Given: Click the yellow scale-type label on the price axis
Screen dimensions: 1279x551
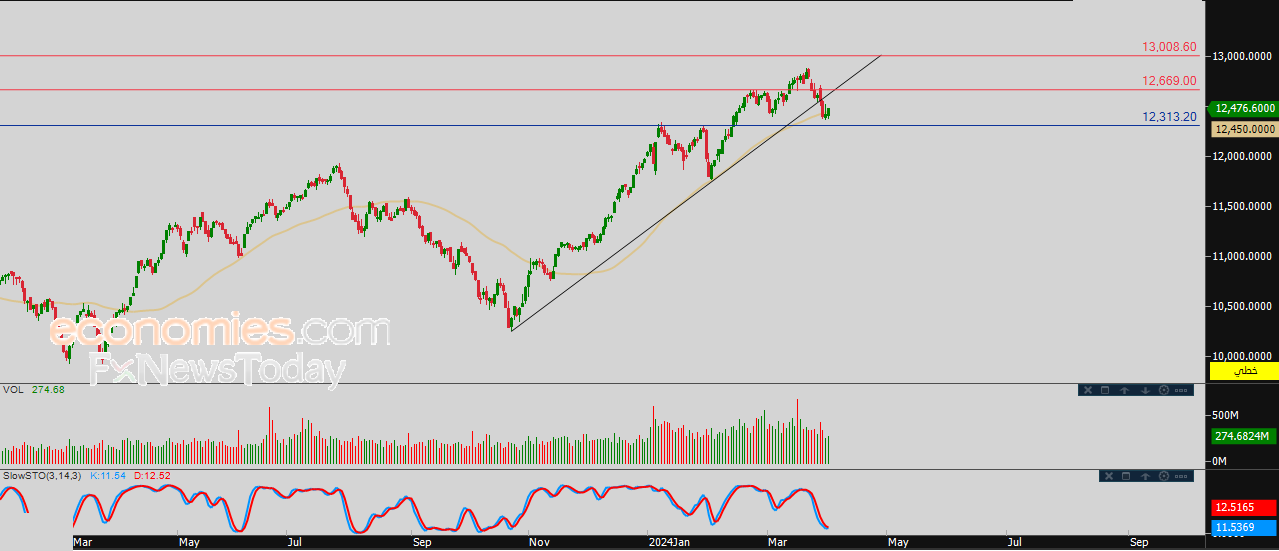Looking at the screenshot, I should [x=1244, y=371].
